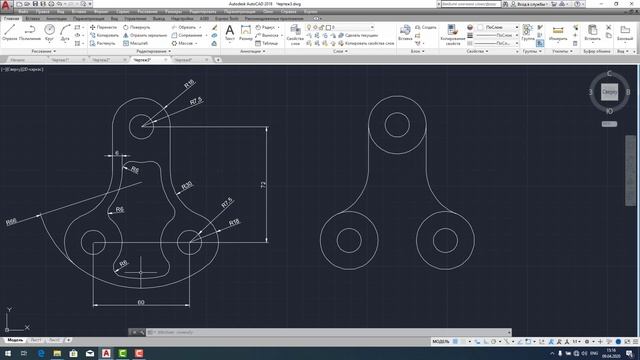This screenshot has width=640, height=360.
Task: Toggle polar tracking in status bar
Action: [494, 342]
